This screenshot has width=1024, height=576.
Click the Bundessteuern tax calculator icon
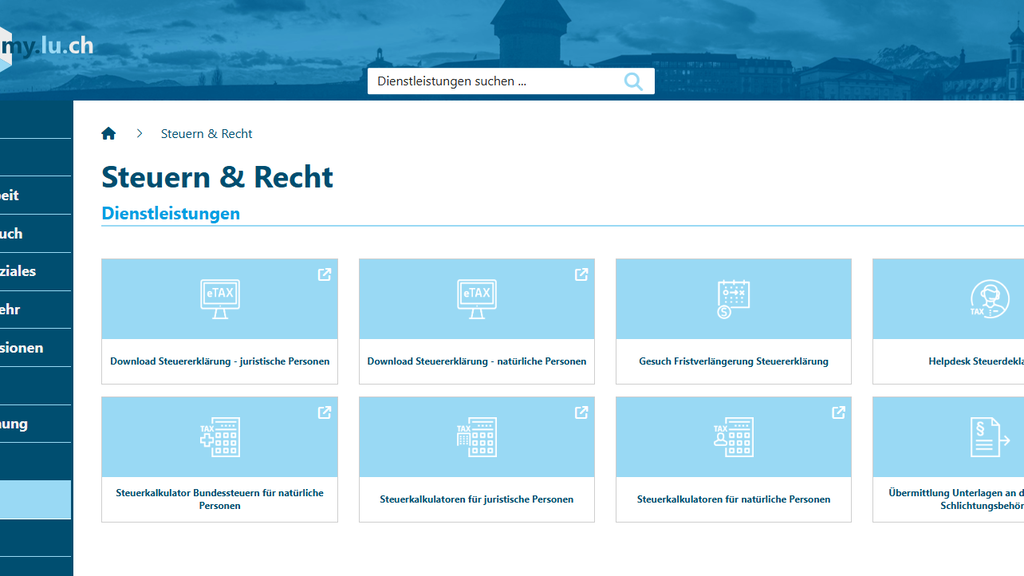tap(219, 437)
